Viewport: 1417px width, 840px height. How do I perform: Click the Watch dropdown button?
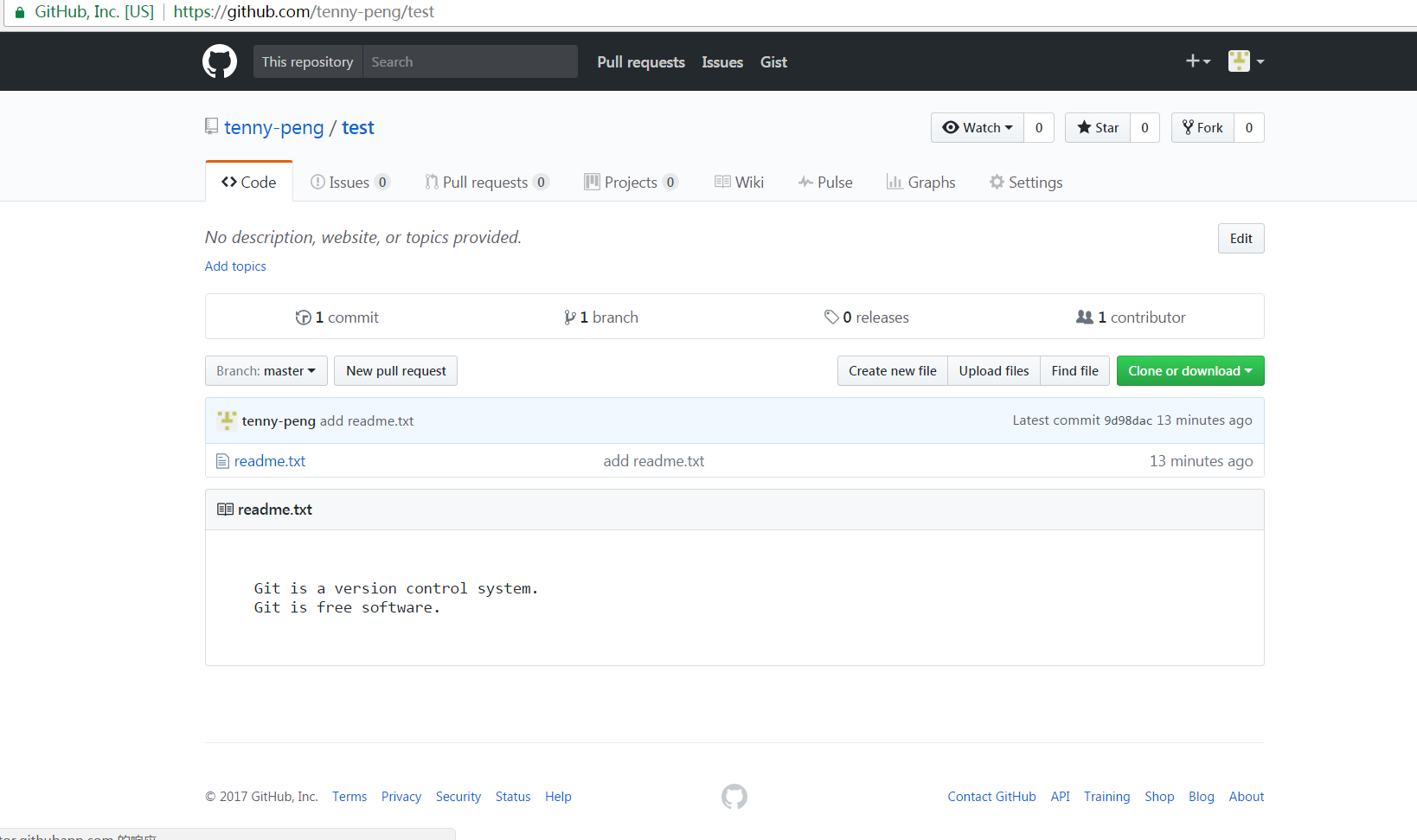(x=978, y=127)
